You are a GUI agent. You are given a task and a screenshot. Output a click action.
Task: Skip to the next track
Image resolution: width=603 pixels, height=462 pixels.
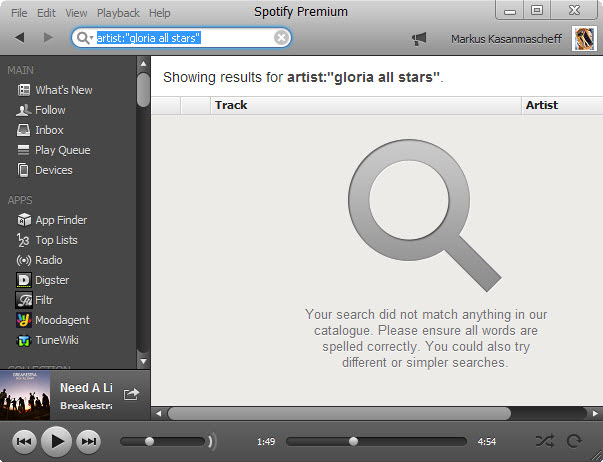(x=89, y=441)
